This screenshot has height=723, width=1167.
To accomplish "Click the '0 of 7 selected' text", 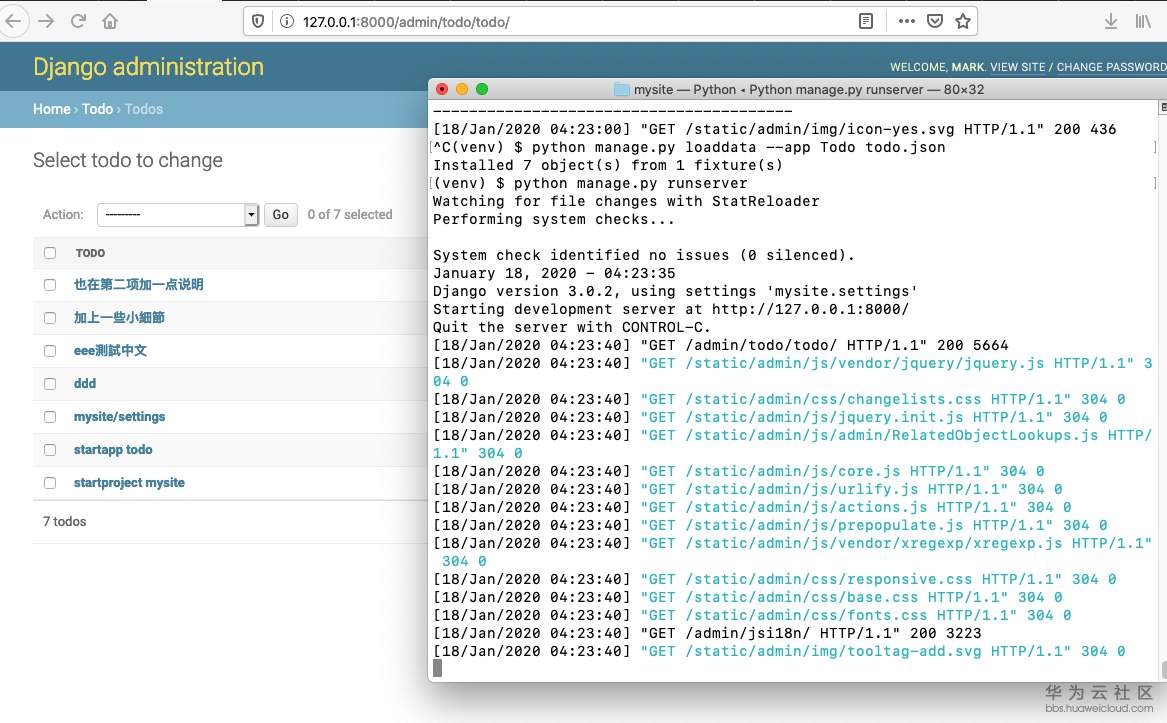I will (350, 214).
